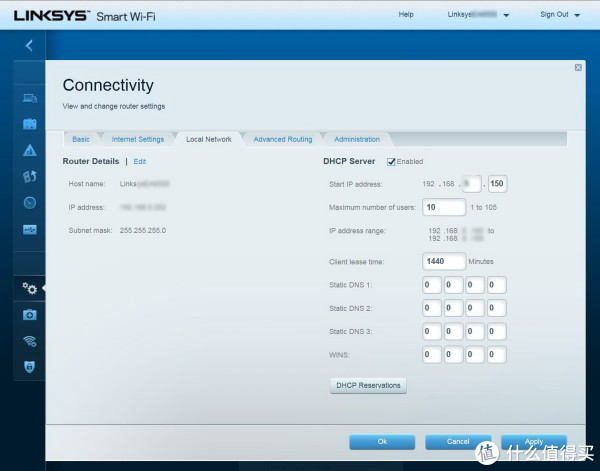Click Start IP third octet field
600x471 pixels.
click(471, 184)
